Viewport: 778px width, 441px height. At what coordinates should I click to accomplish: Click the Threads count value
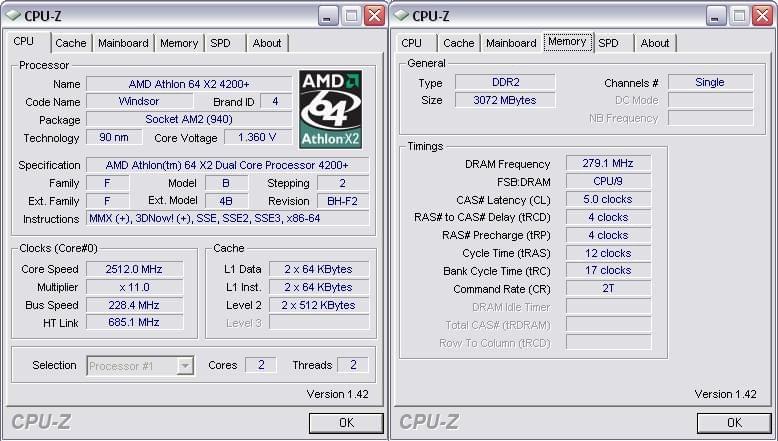coord(353,365)
